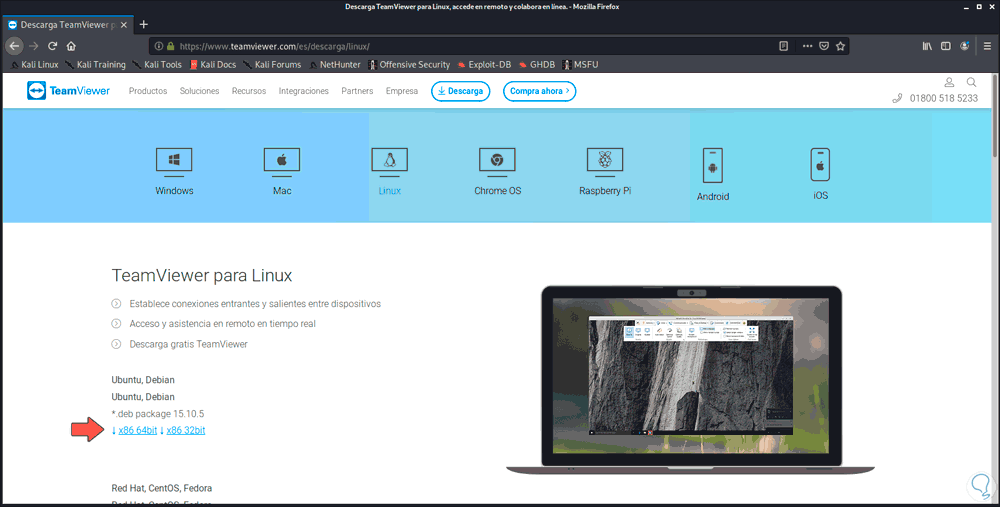Image resolution: width=1000 pixels, height=507 pixels.
Task: Click the Firefox forward arrow button
Action: (34, 46)
